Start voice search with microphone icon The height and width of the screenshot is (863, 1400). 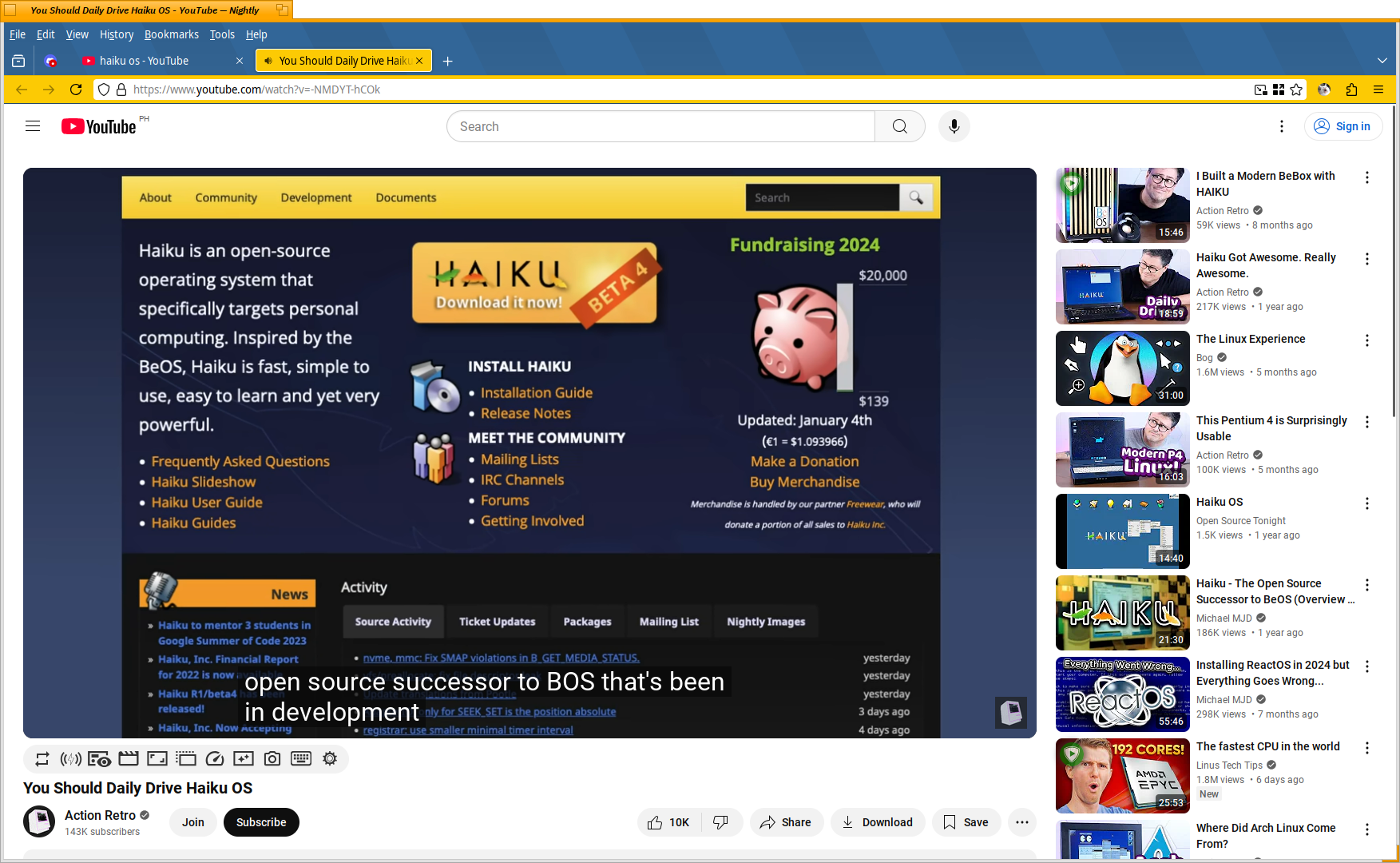954,126
